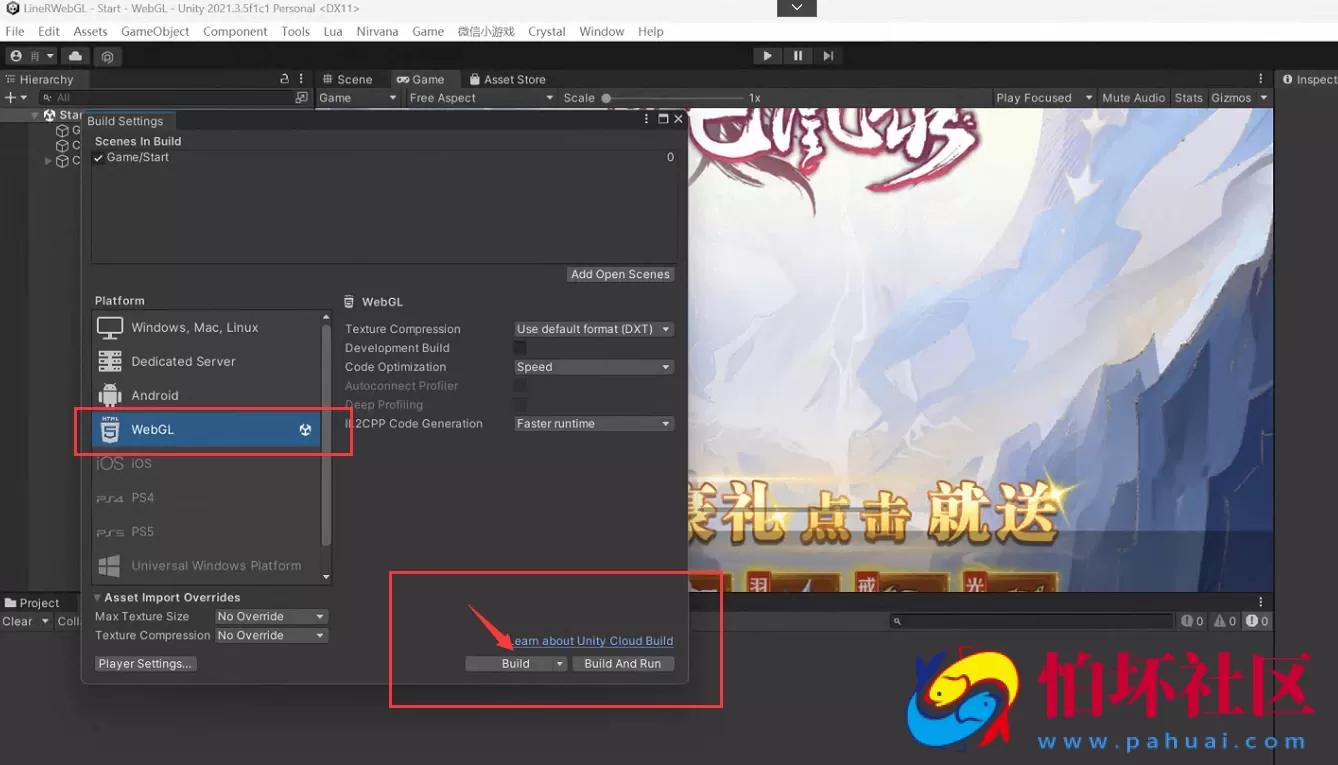Toggle Mute Audio in the Game view
1338x765 pixels.
[1133, 98]
